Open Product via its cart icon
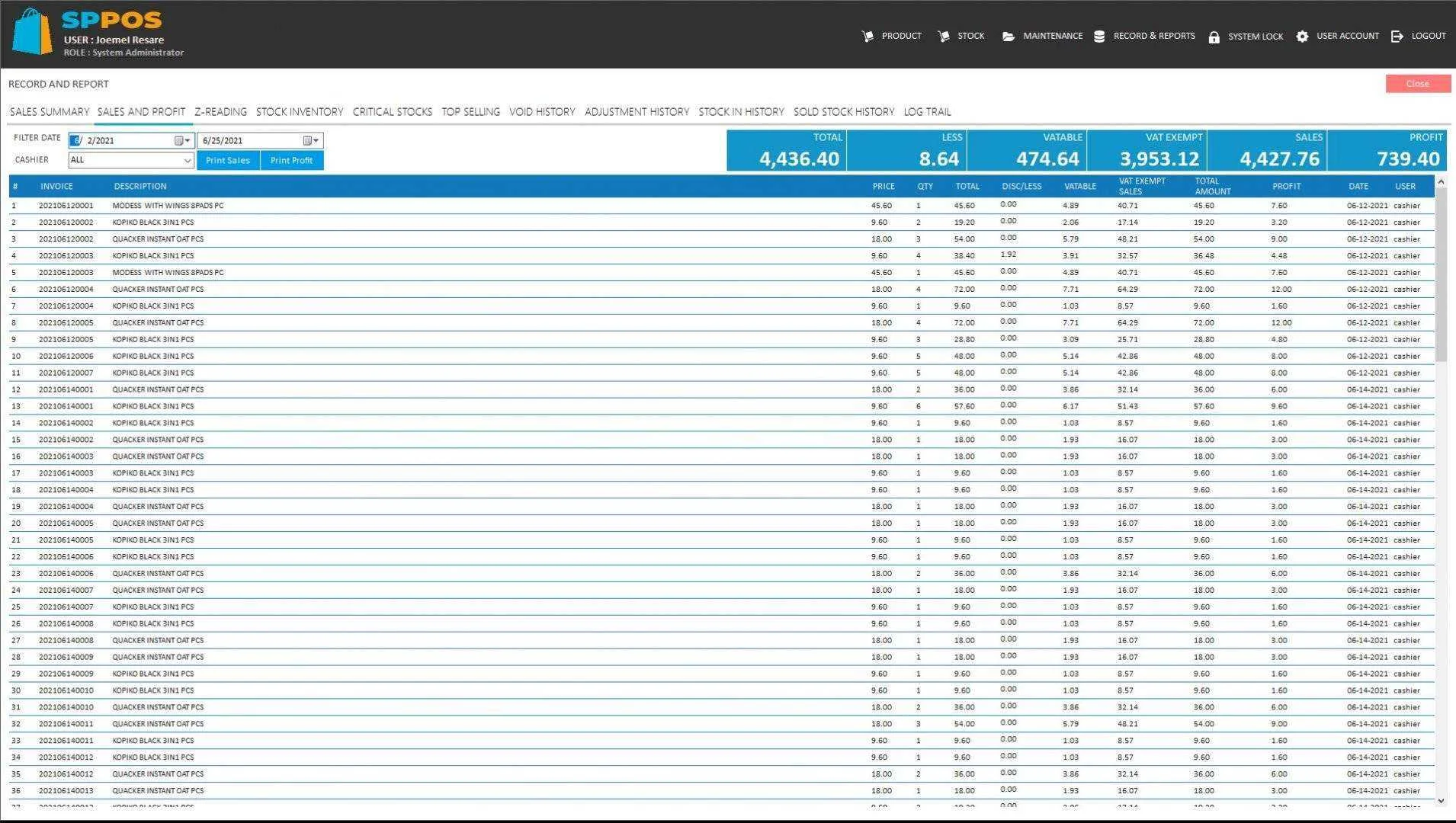The width and height of the screenshot is (1456, 823). pyautogui.click(x=868, y=37)
